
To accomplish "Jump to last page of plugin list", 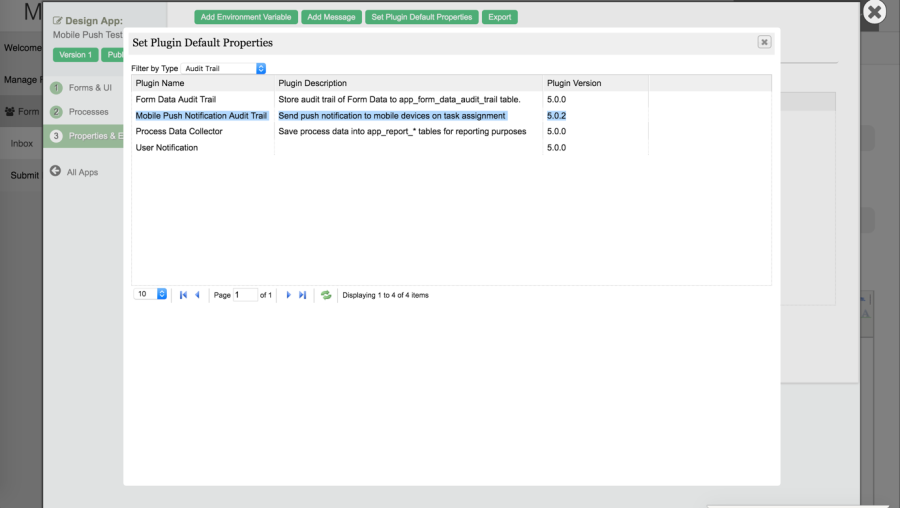I will point(303,295).
